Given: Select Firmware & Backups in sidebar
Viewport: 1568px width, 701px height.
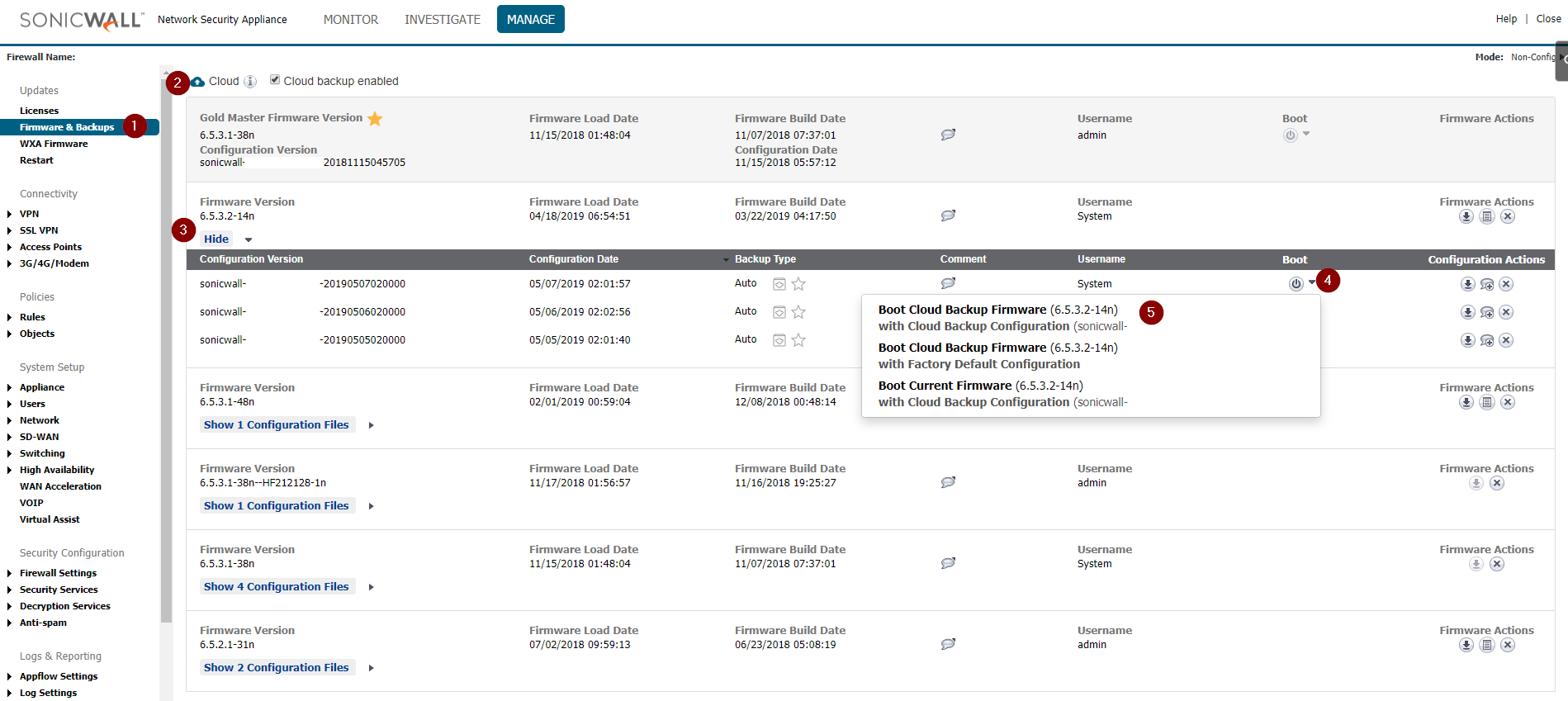Looking at the screenshot, I should tap(67, 127).
